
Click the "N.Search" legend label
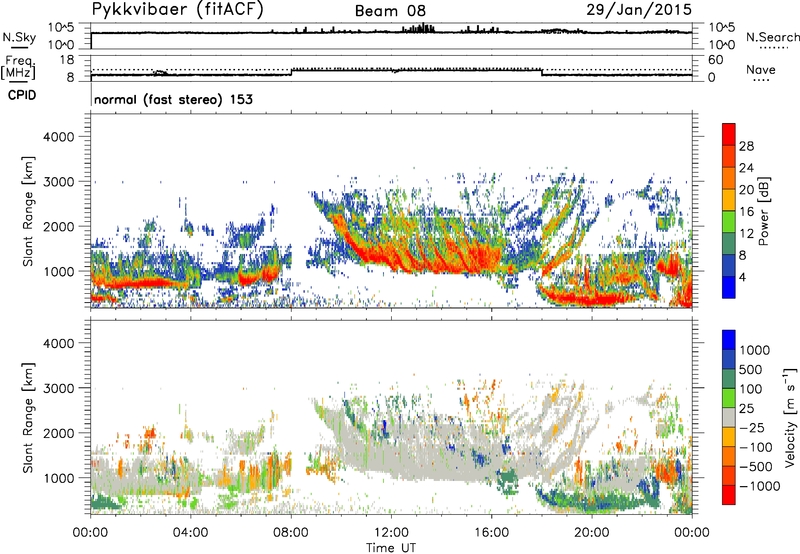[772, 37]
